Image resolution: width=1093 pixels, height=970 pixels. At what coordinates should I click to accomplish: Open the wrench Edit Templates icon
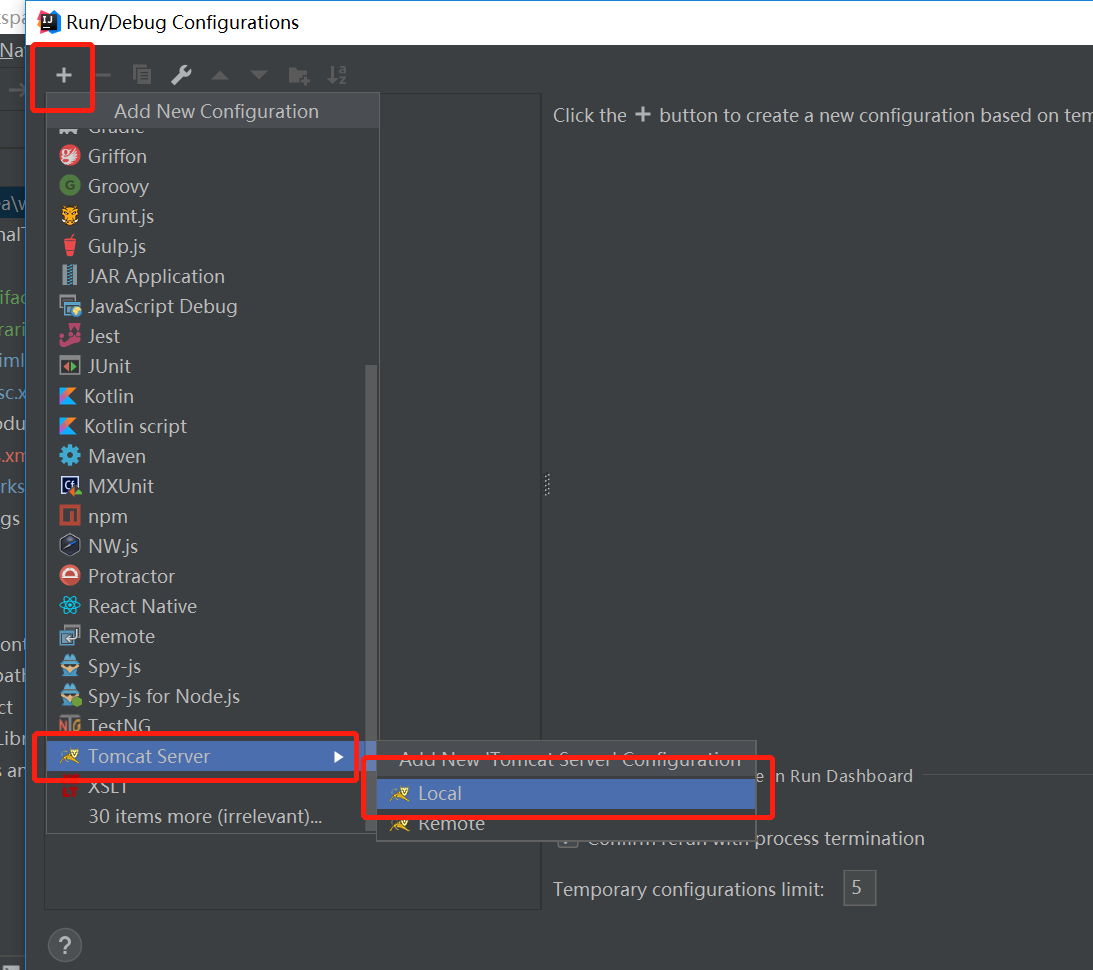(181, 75)
